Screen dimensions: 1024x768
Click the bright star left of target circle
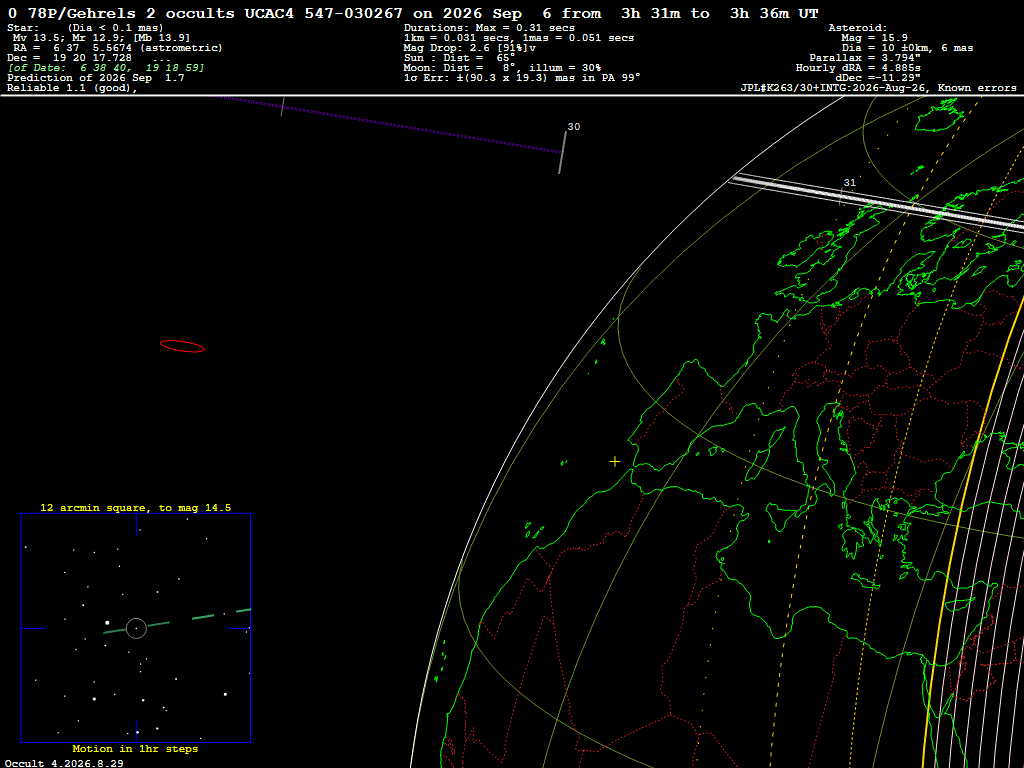[107, 623]
